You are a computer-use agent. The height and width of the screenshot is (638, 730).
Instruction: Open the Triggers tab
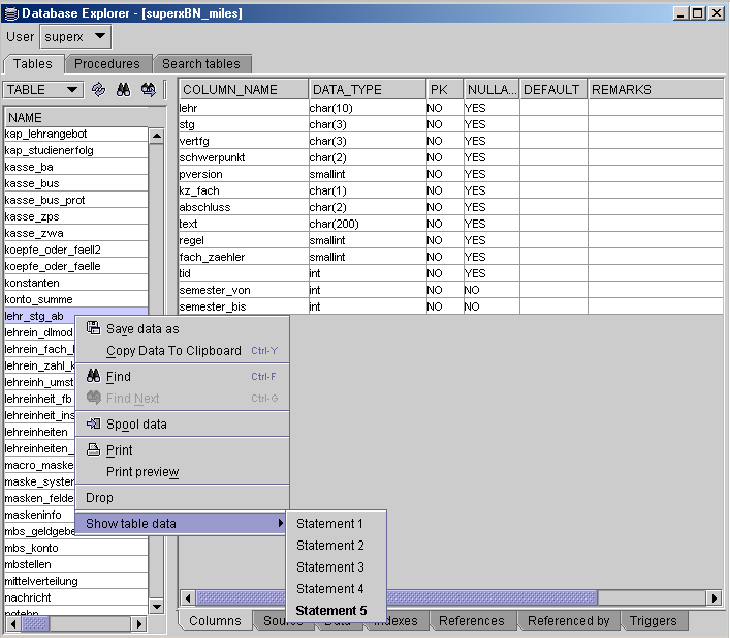pyautogui.click(x=653, y=621)
